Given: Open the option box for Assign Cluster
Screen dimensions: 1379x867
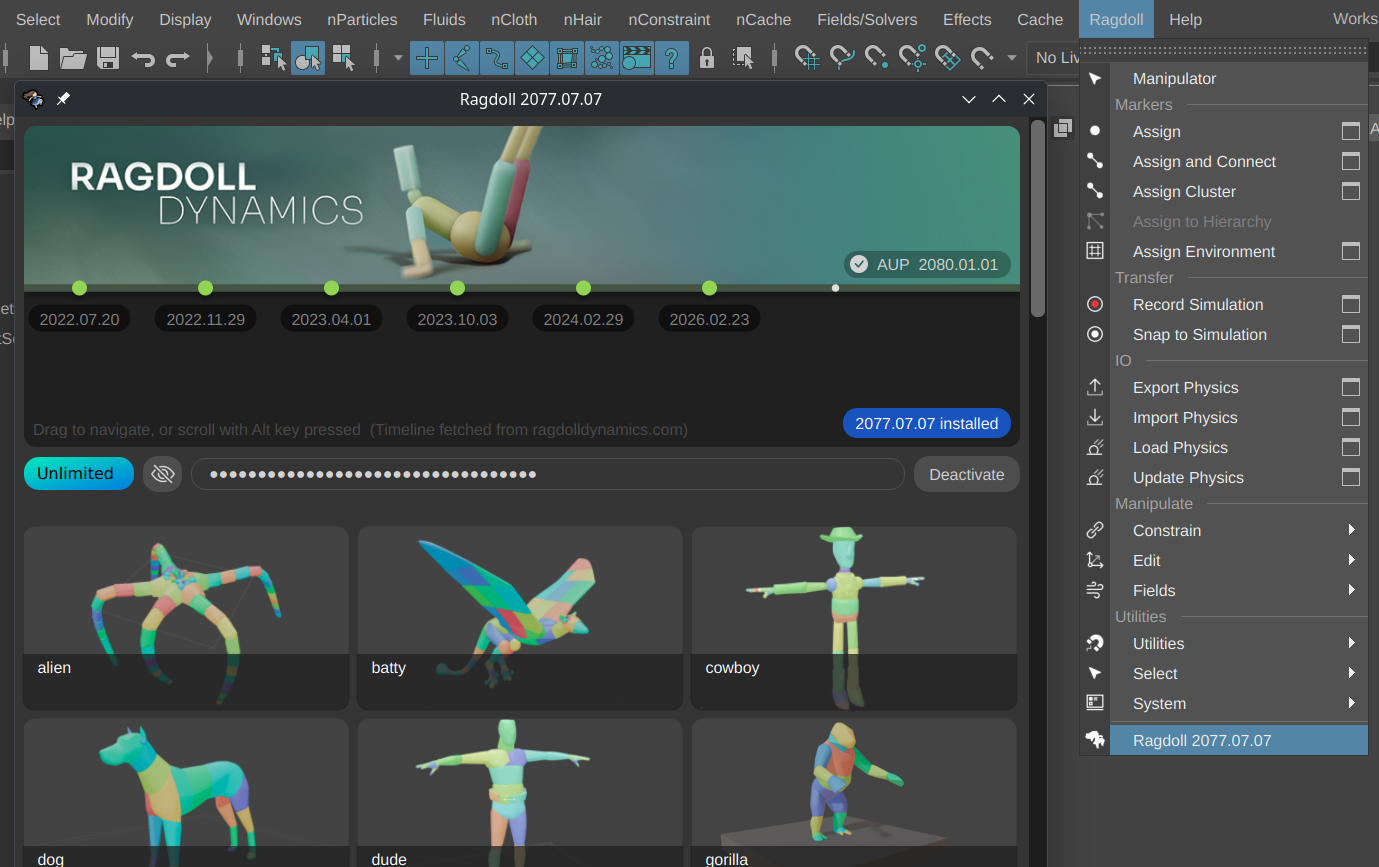Looking at the screenshot, I should (x=1351, y=192).
